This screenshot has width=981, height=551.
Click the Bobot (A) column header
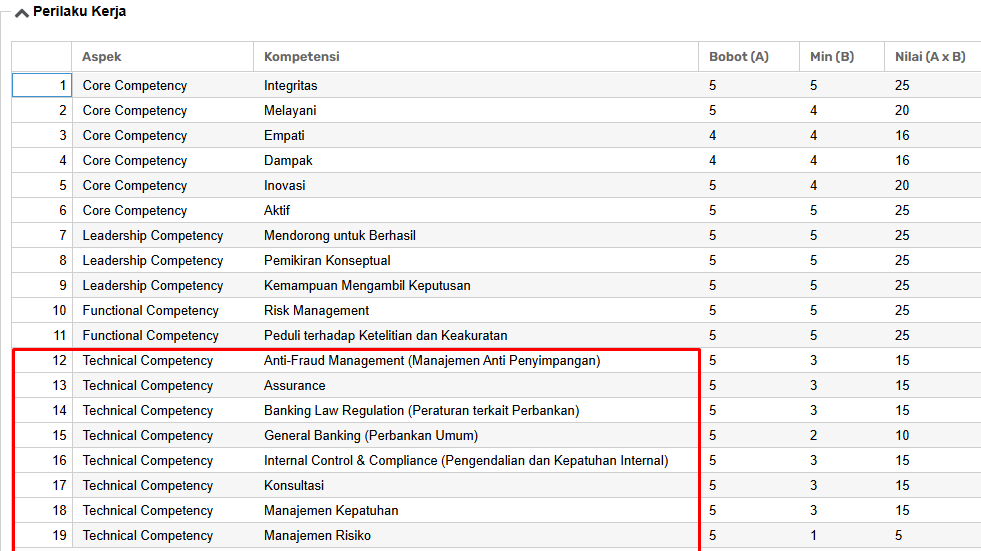coord(749,56)
